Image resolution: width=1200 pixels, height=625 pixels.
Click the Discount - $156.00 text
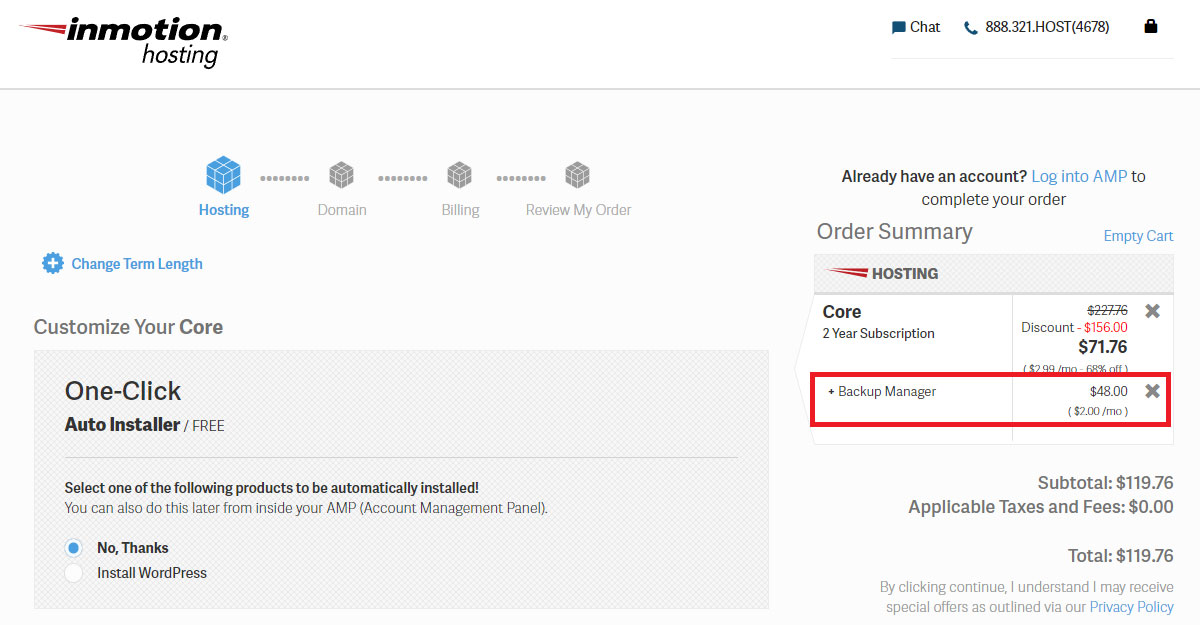[1074, 327]
